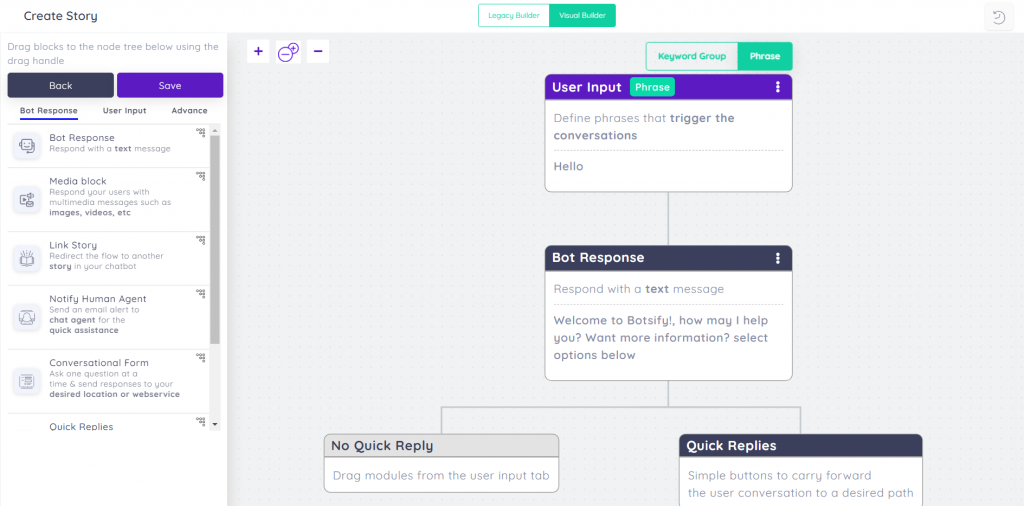The width and height of the screenshot is (1024, 506).
Task: Click the history undo icon at top right
Action: tap(999, 17)
